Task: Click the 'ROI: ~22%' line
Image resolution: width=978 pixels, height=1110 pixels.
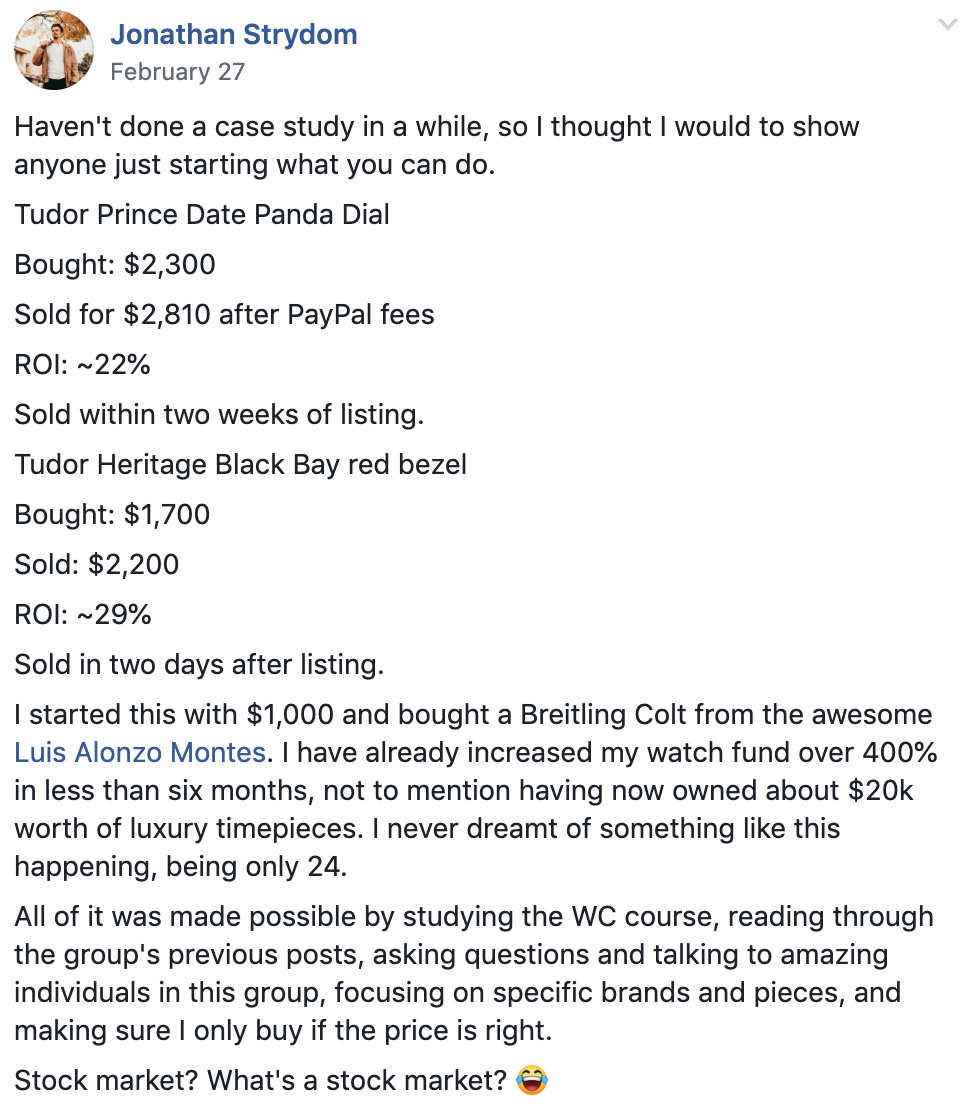Action: pos(82,365)
